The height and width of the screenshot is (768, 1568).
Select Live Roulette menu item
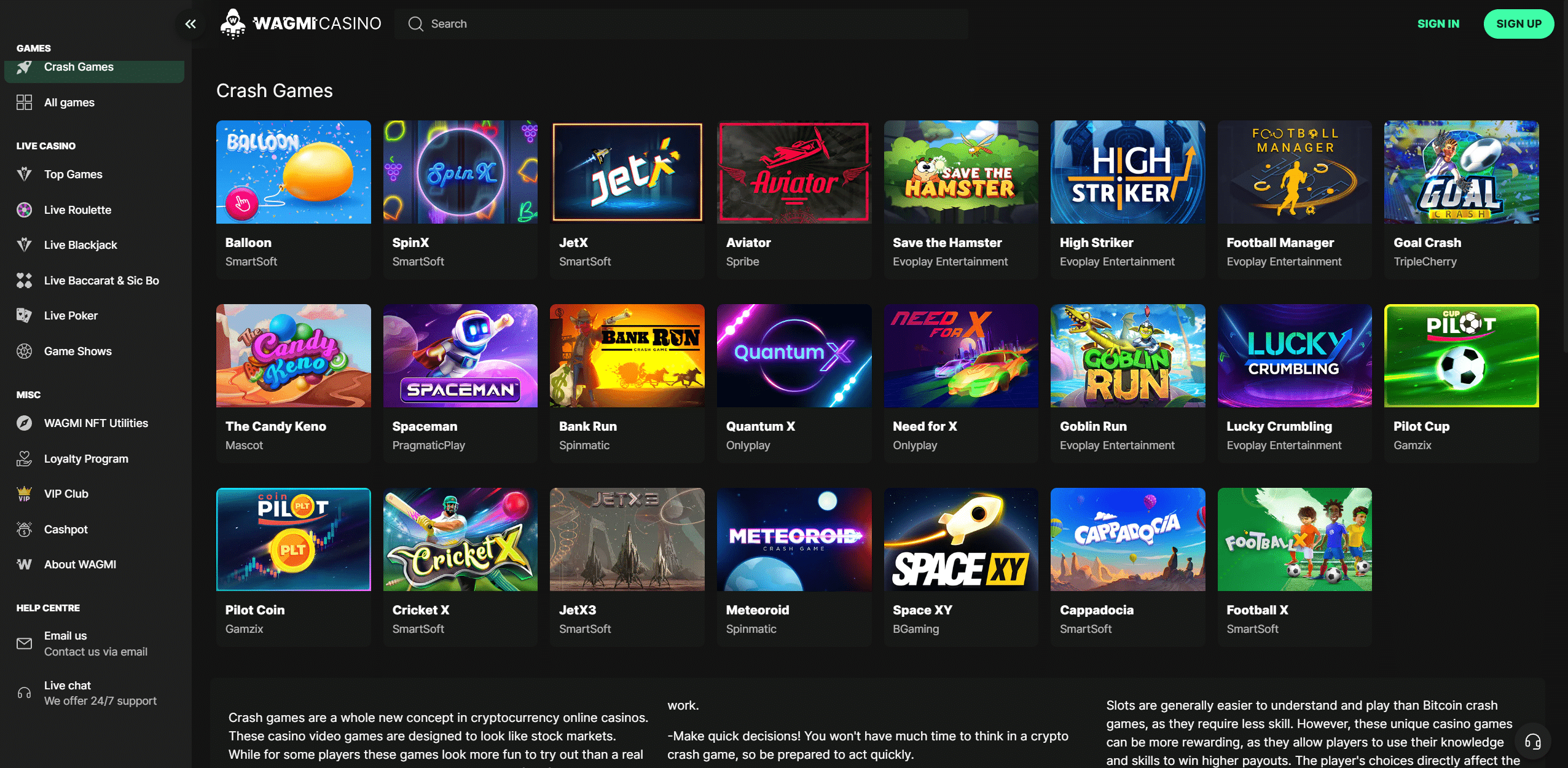pyautogui.click(x=78, y=210)
